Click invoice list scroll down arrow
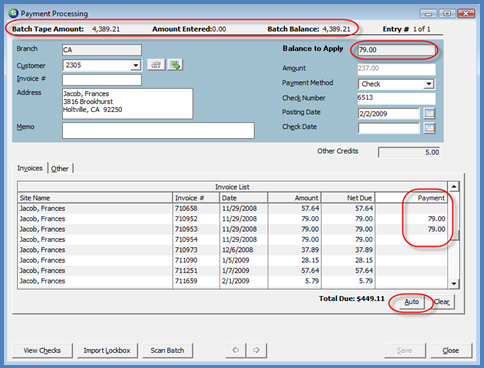This screenshot has height=368, width=484. [x=454, y=284]
